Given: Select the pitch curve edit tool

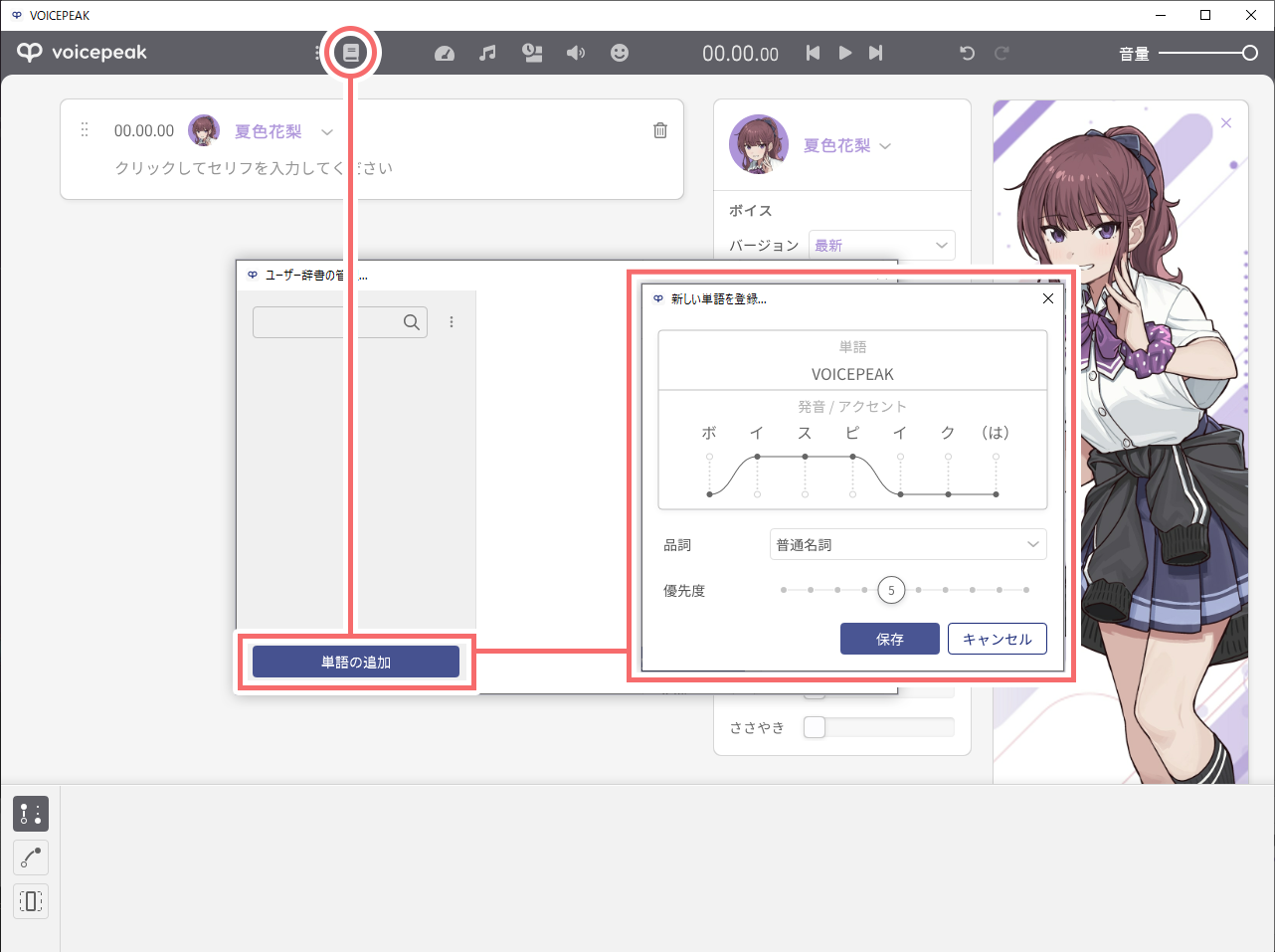Looking at the screenshot, I should 31,857.
